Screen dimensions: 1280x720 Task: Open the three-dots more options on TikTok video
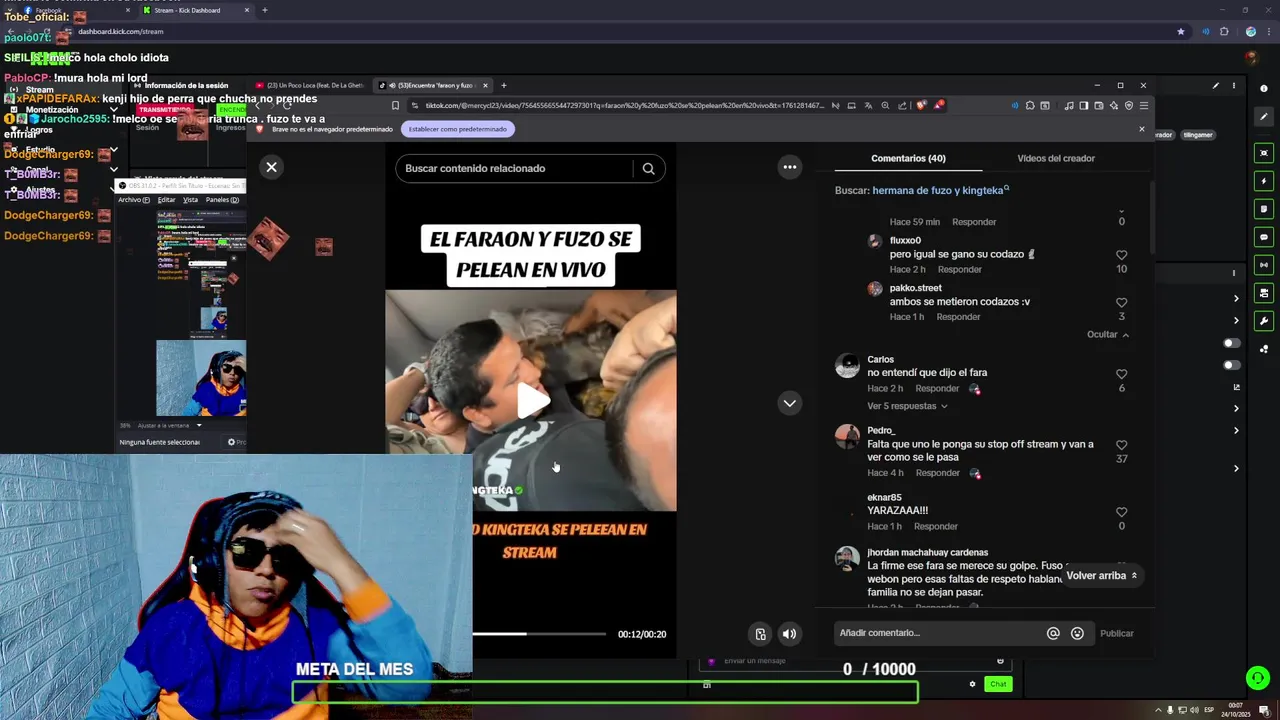pos(790,167)
